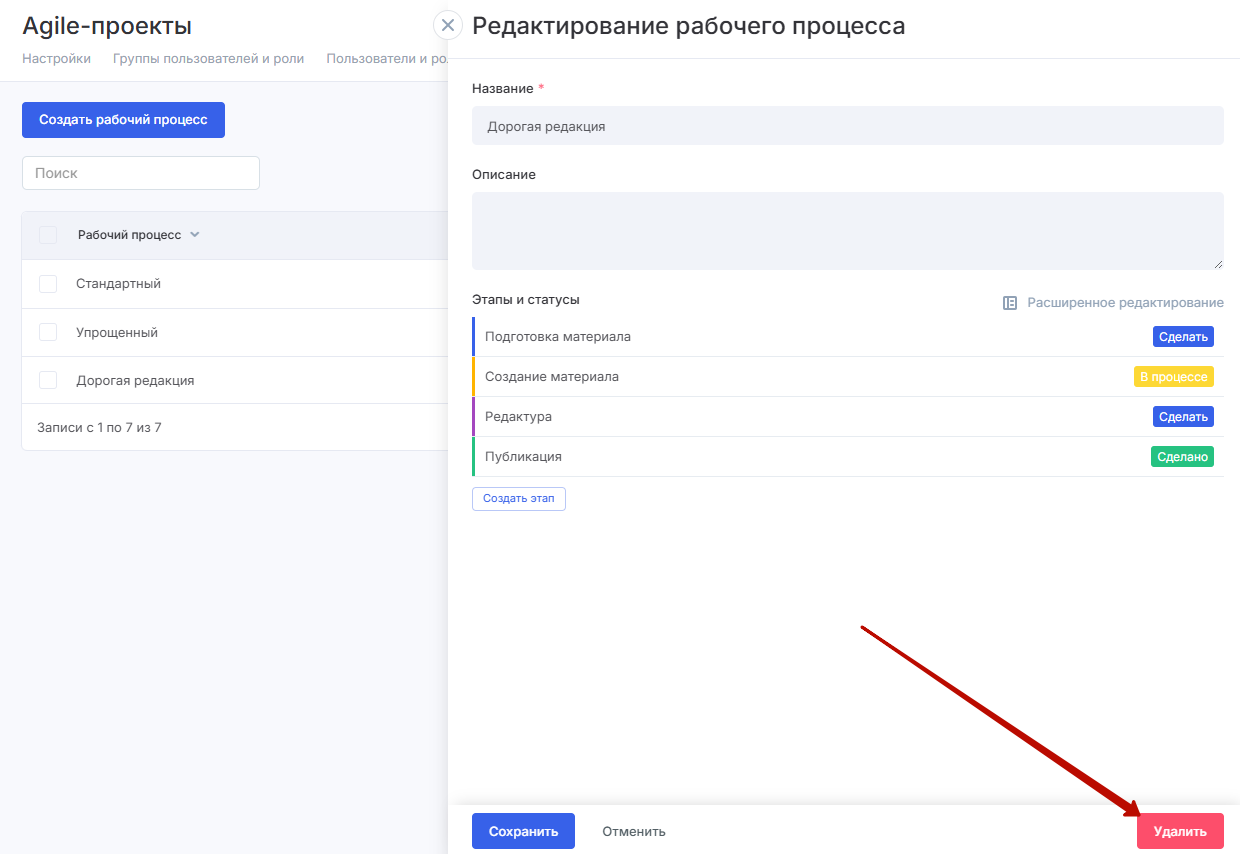Delete workflow with Удалить button
The height and width of the screenshot is (854, 1240).
tap(1180, 831)
